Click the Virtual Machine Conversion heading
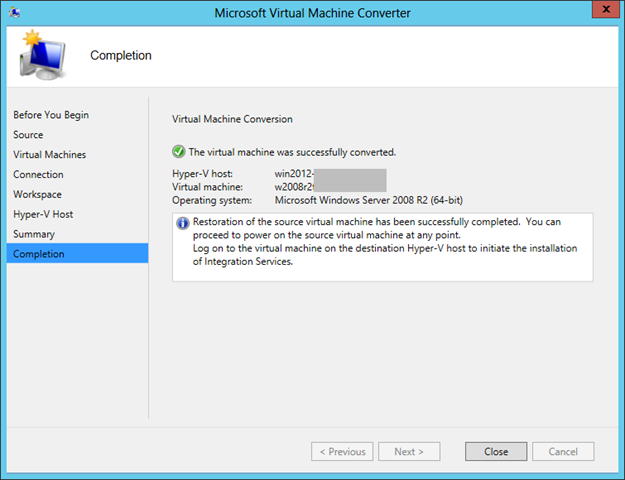 point(232,119)
